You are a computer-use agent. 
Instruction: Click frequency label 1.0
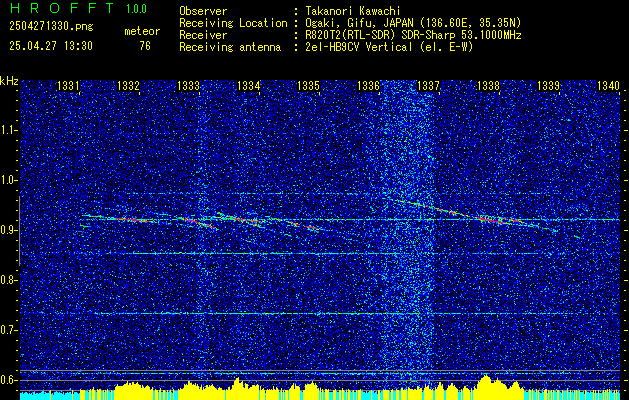click(x=9, y=180)
